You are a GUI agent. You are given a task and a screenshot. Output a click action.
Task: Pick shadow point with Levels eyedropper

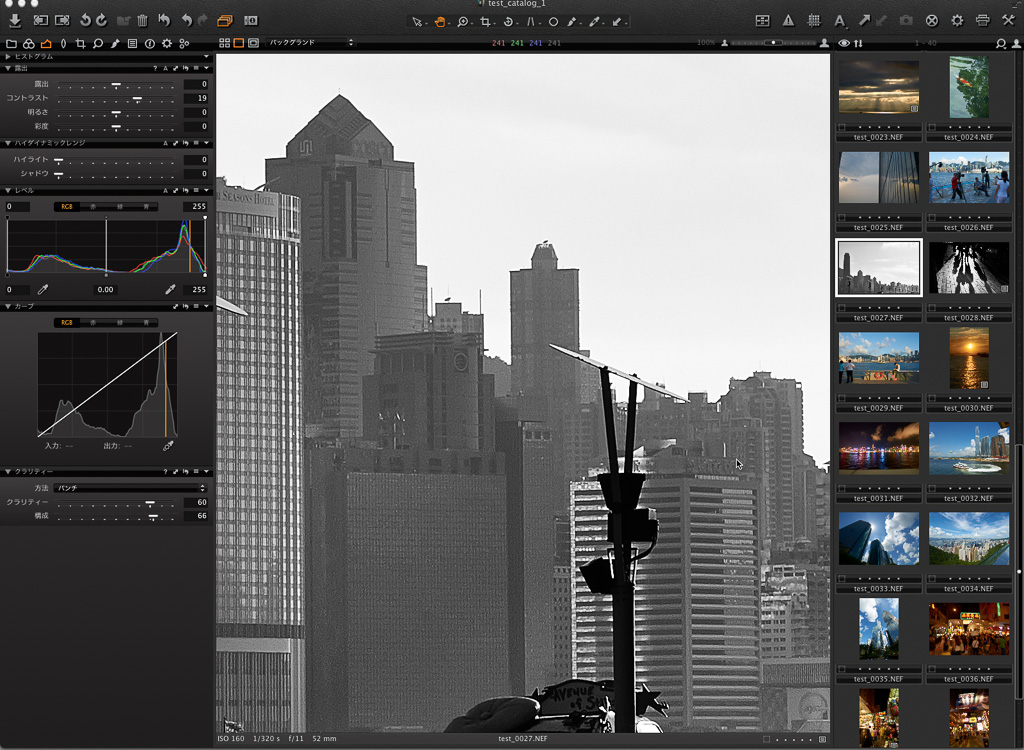click(43, 289)
